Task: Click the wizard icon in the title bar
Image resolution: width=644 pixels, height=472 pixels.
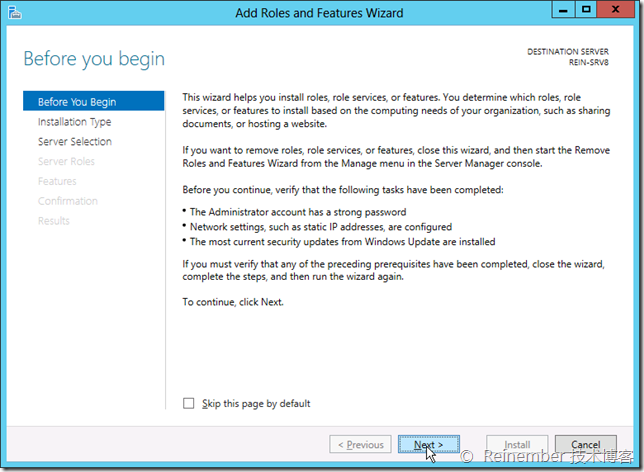Action: coord(17,13)
